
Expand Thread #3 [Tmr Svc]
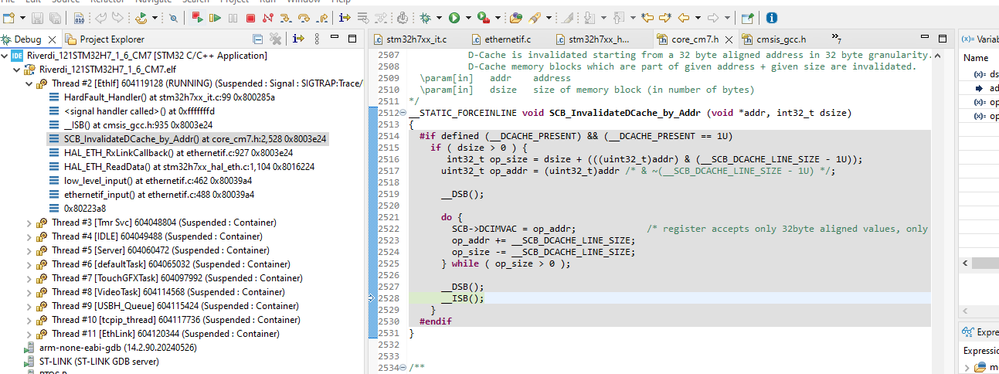[29, 222]
